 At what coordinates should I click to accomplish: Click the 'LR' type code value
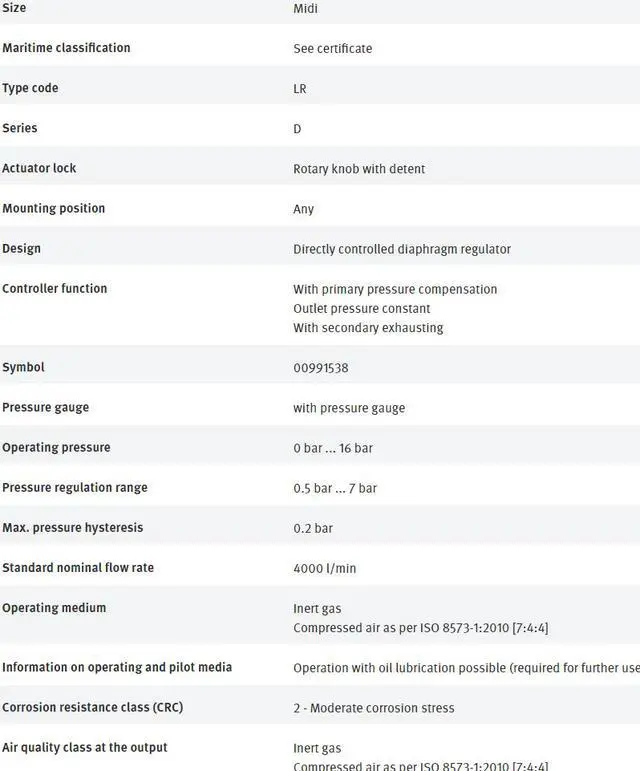300,89
